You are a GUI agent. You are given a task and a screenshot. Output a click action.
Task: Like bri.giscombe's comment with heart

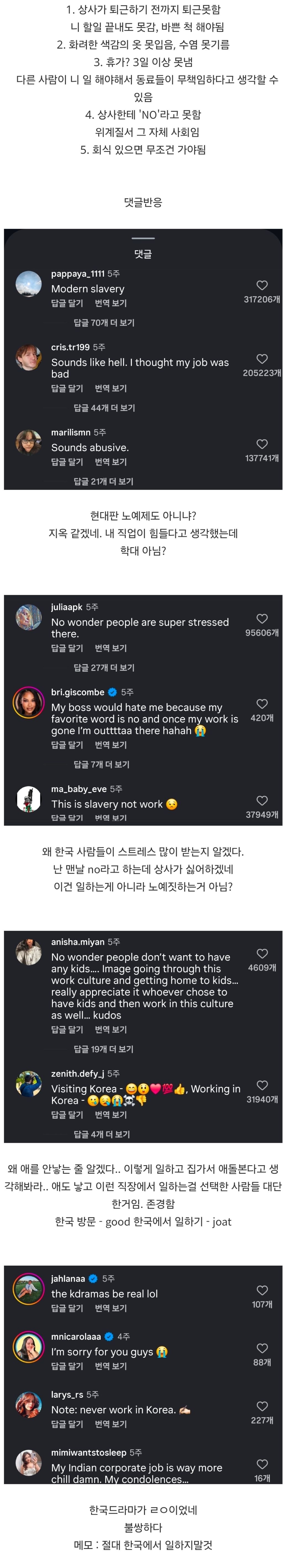click(x=262, y=704)
